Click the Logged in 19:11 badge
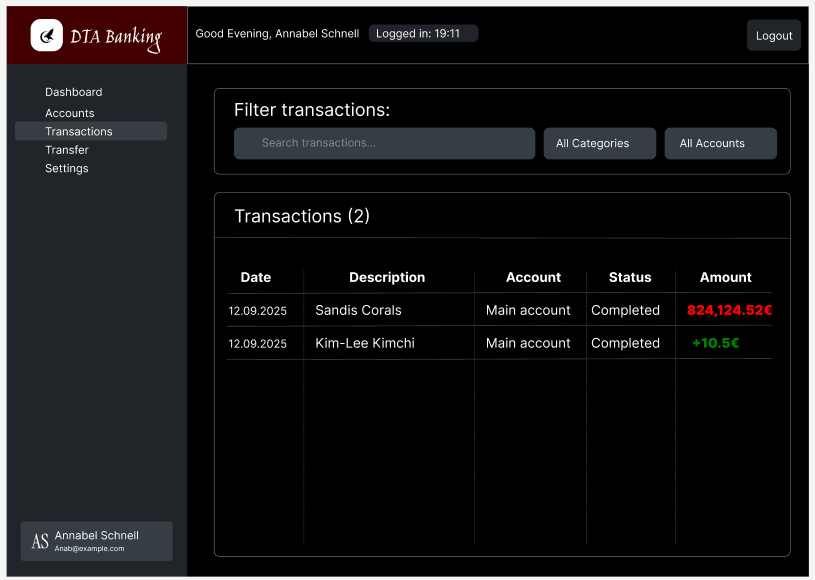The height and width of the screenshot is (580, 815). 423,33
